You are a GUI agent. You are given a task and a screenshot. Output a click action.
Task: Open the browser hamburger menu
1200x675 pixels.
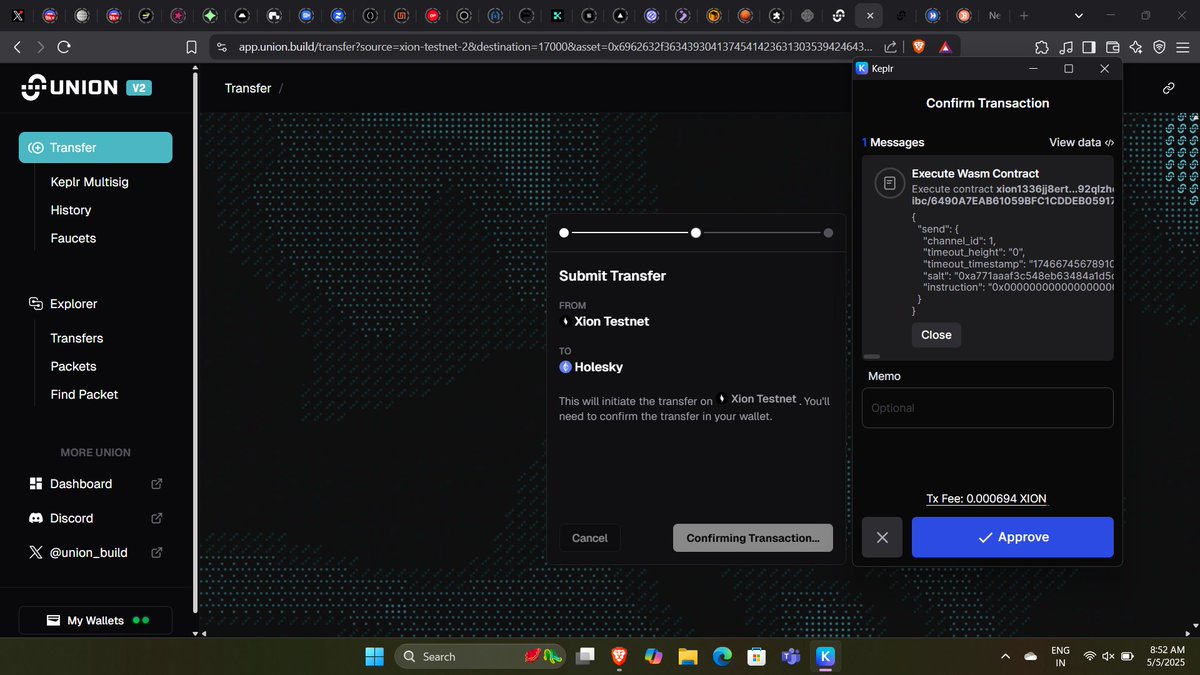1183,47
